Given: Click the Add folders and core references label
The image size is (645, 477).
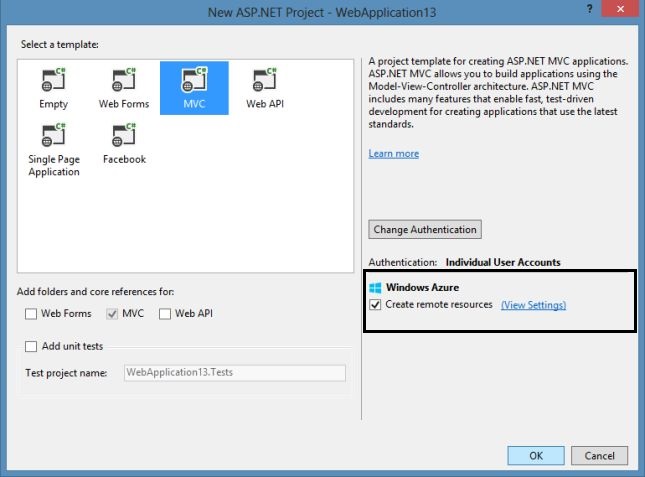Looking at the screenshot, I should coord(95,292).
